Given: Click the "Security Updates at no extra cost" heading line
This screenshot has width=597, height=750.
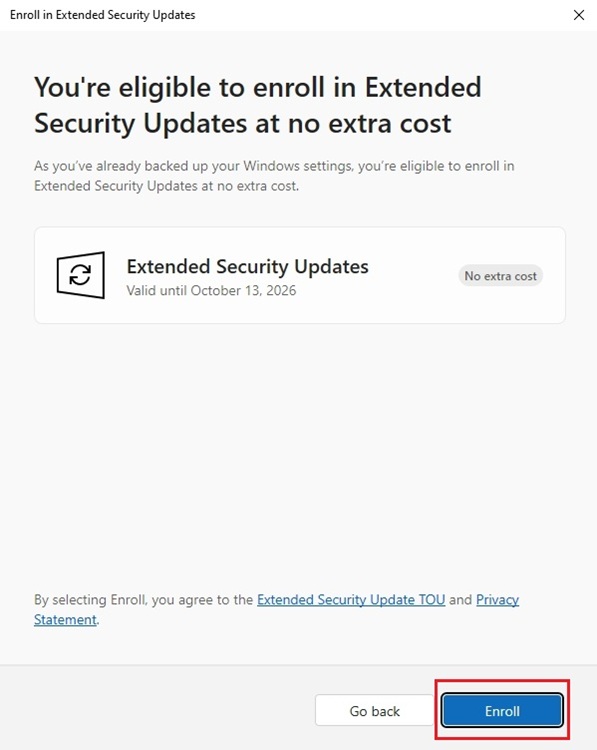Looking at the screenshot, I should [243, 123].
